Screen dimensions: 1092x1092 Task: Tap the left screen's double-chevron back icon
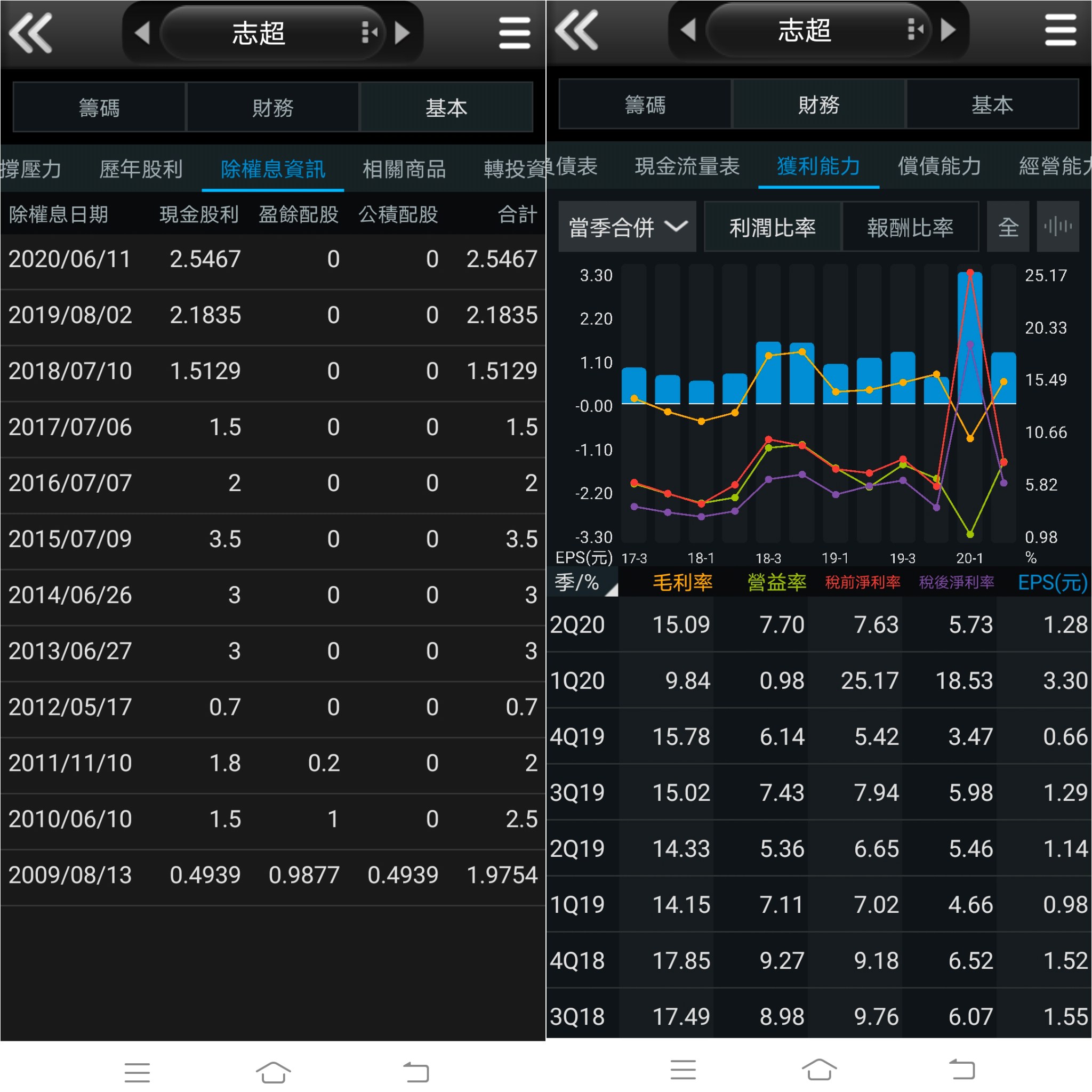click(31, 33)
